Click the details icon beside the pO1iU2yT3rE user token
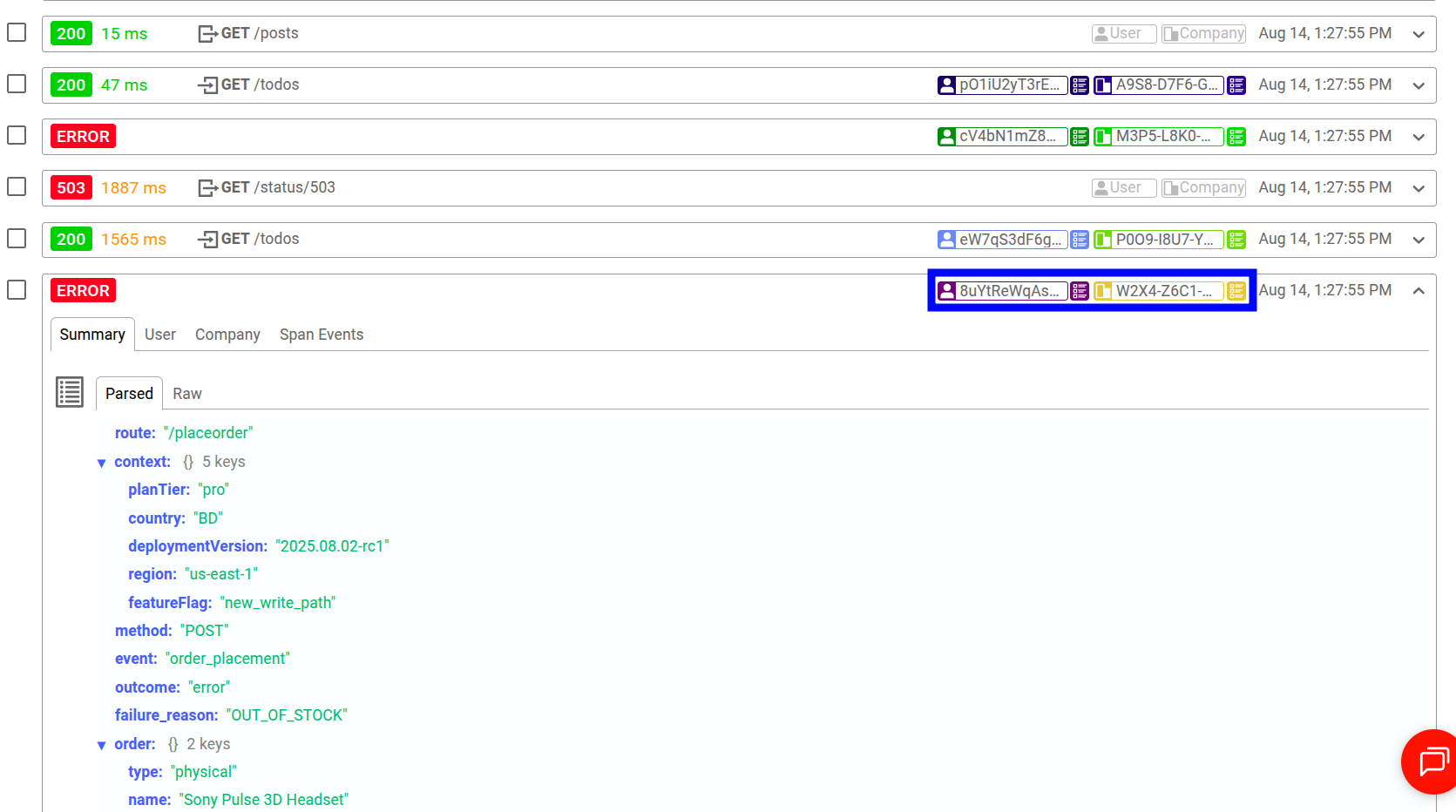The image size is (1456, 812). point(1080,85)
